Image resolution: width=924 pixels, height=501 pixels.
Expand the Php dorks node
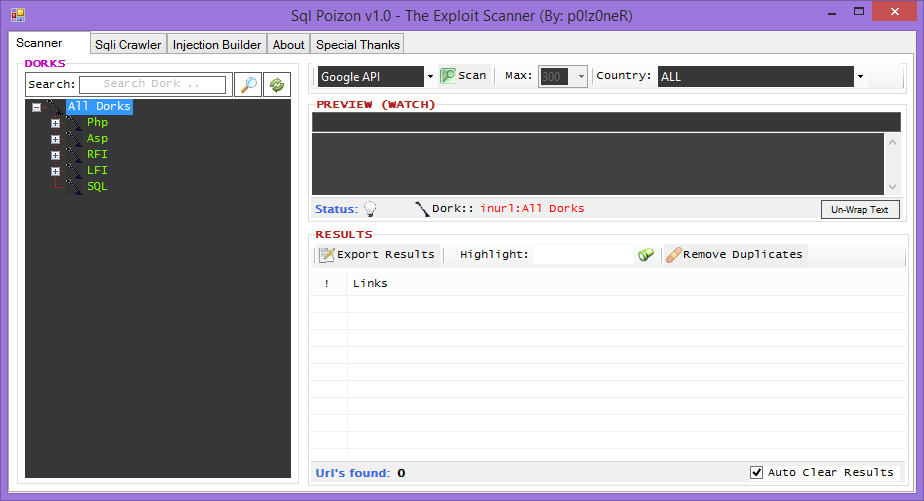point(55,123)
